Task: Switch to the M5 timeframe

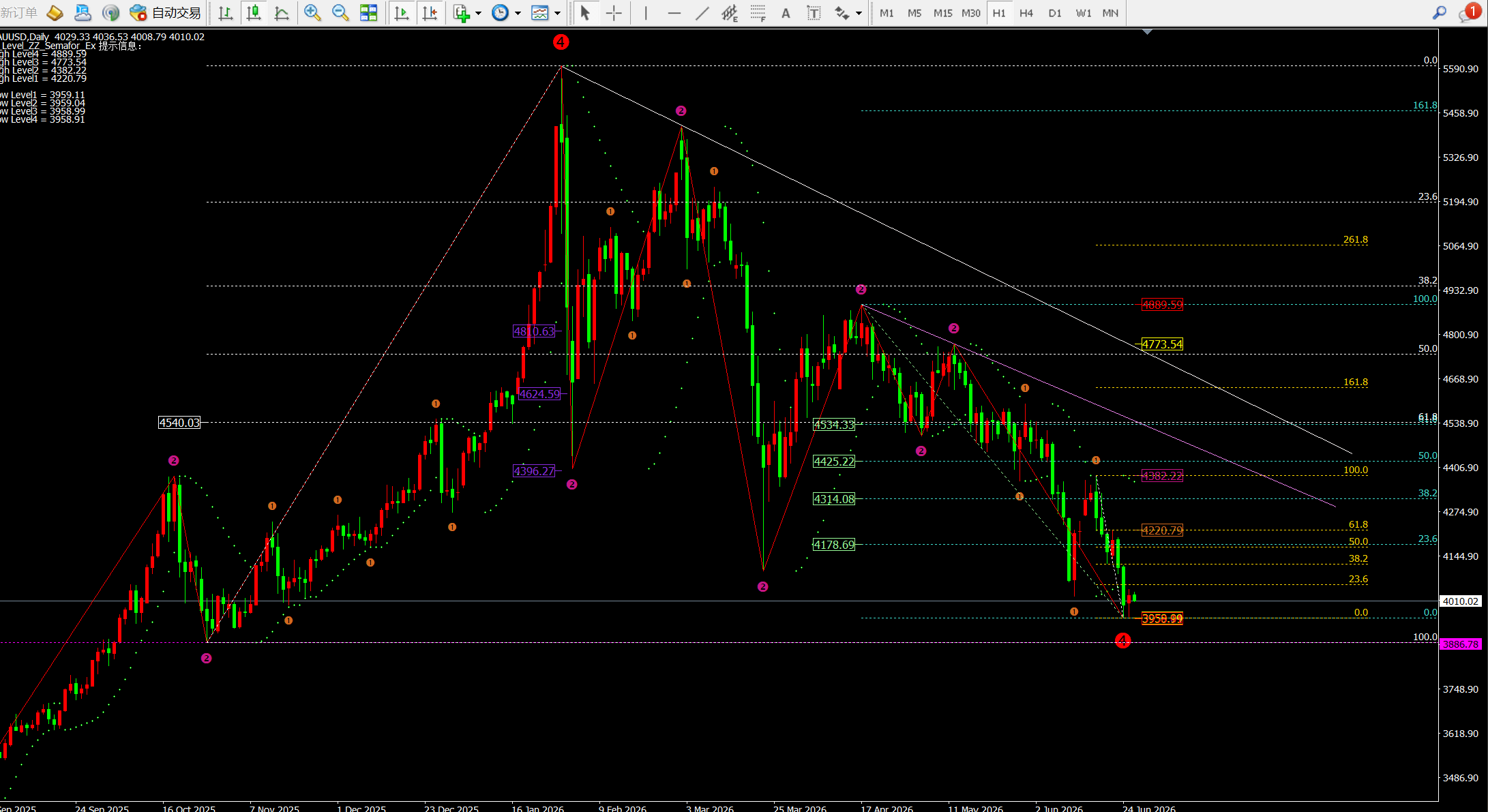Action: [x=914, y=13]
